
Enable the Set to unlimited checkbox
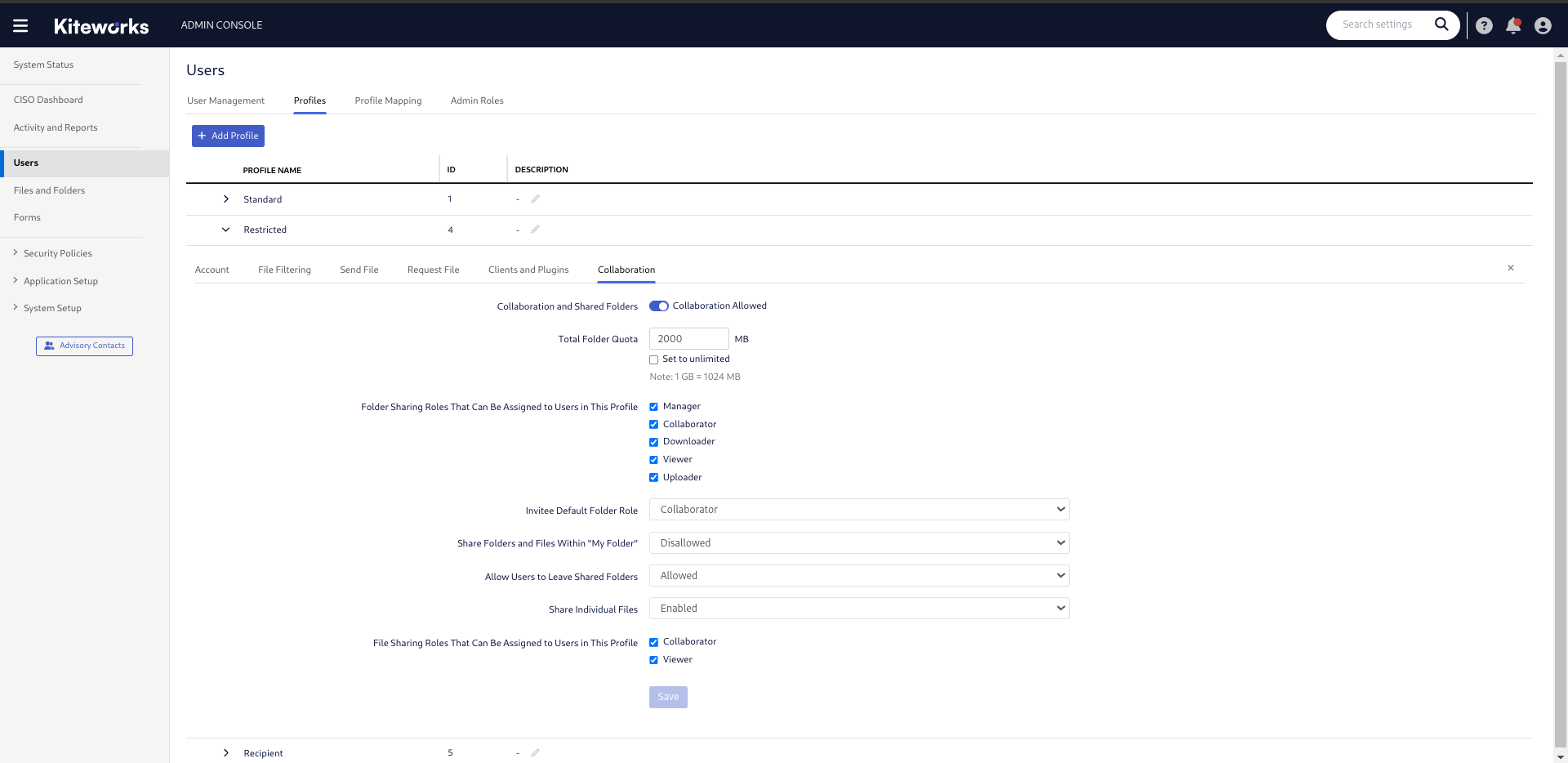point(653,359)
